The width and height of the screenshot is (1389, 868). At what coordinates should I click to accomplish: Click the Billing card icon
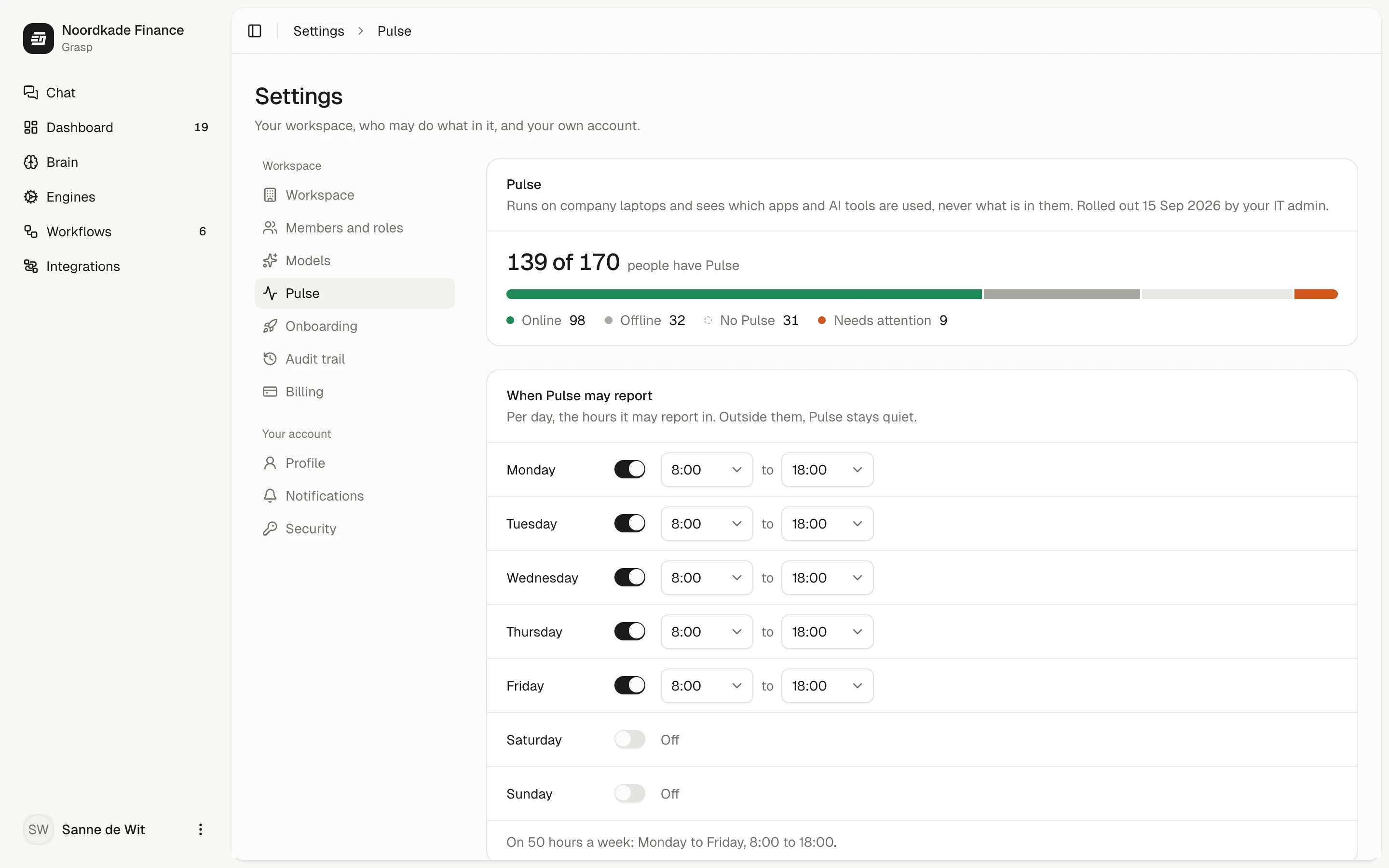[270, 392]
